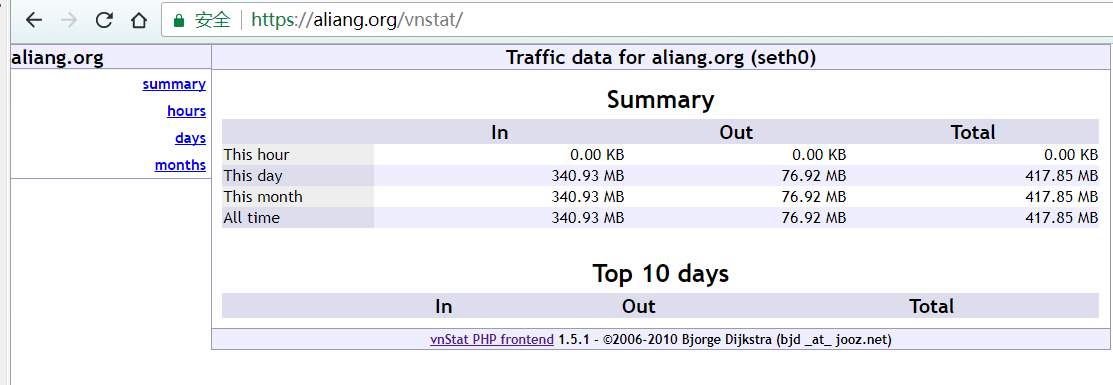
Task: Visit the vnStat PHP frontend link
Action: [x=492, y=340]
